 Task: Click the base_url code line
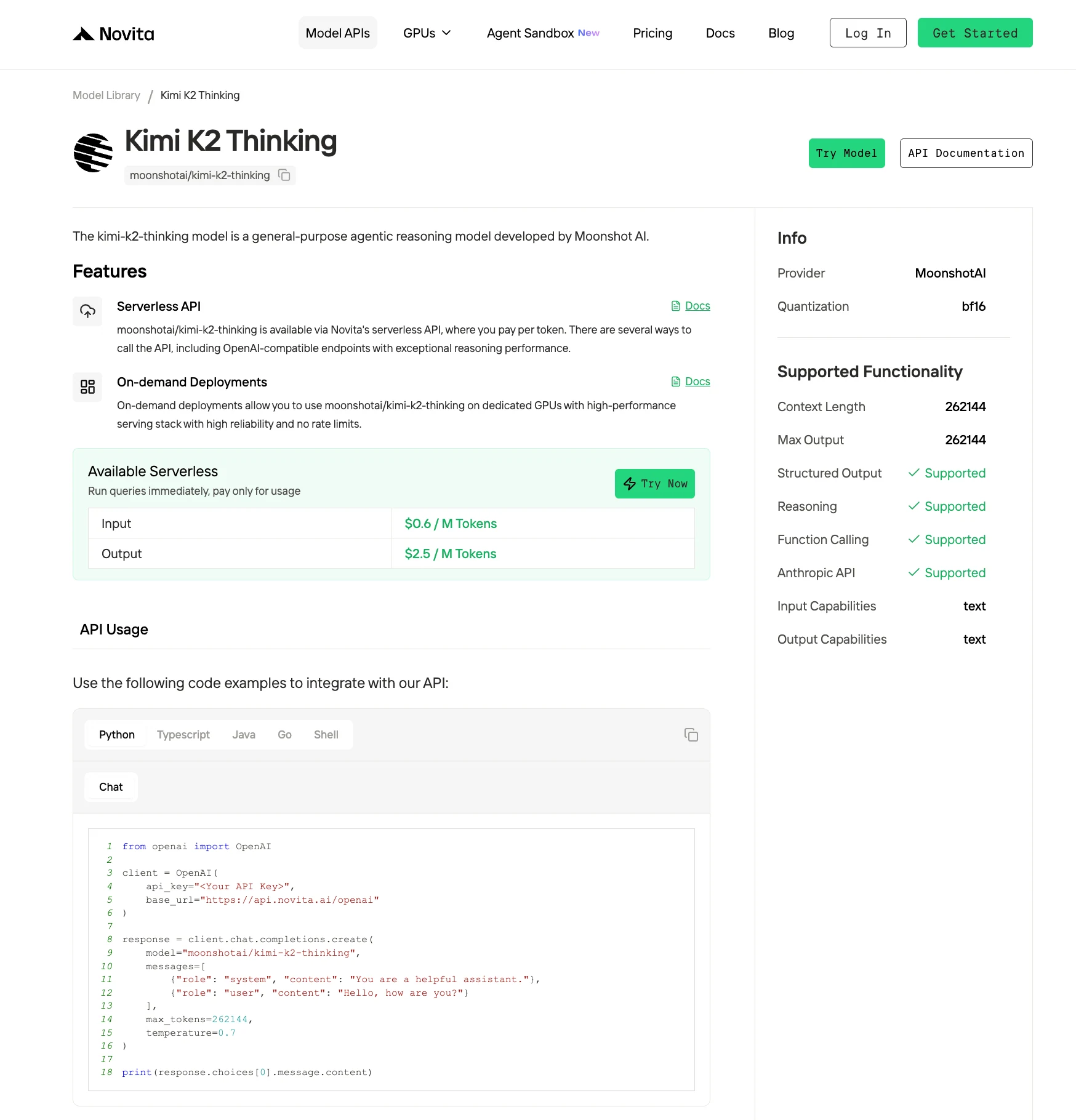(262, 900)
